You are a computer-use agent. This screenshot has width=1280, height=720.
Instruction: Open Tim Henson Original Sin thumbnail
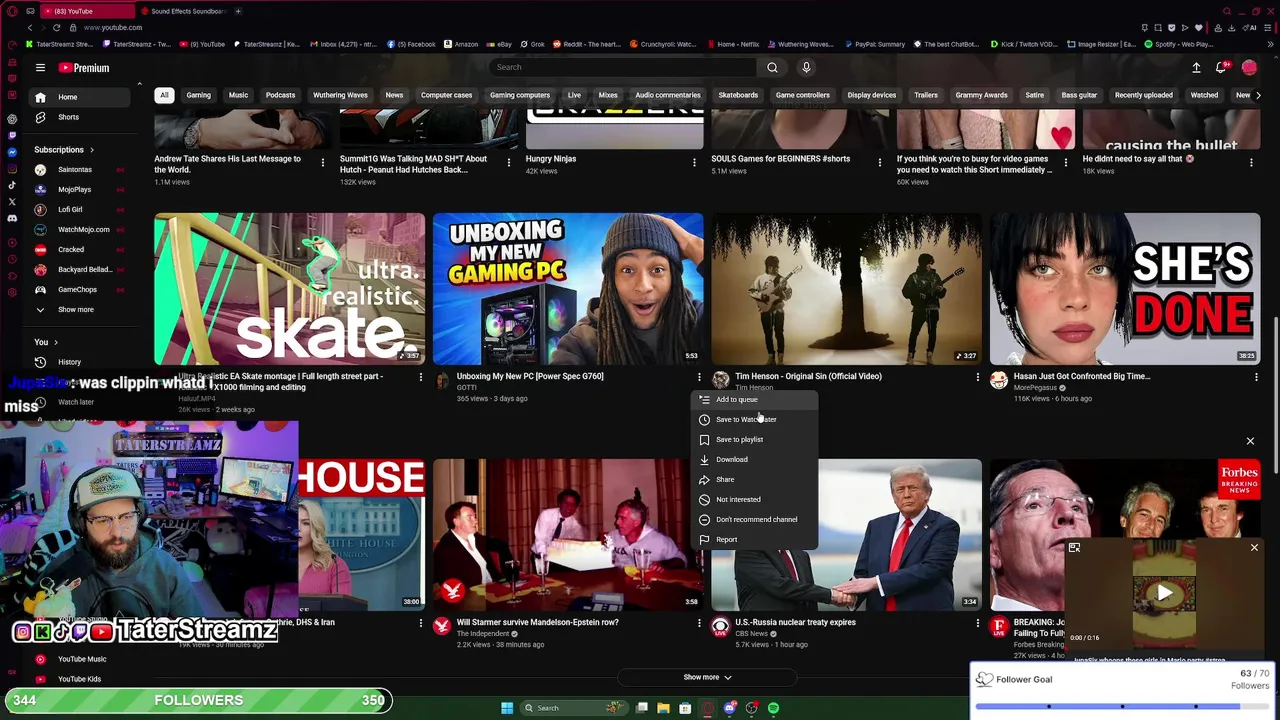(x=846, y=289)
